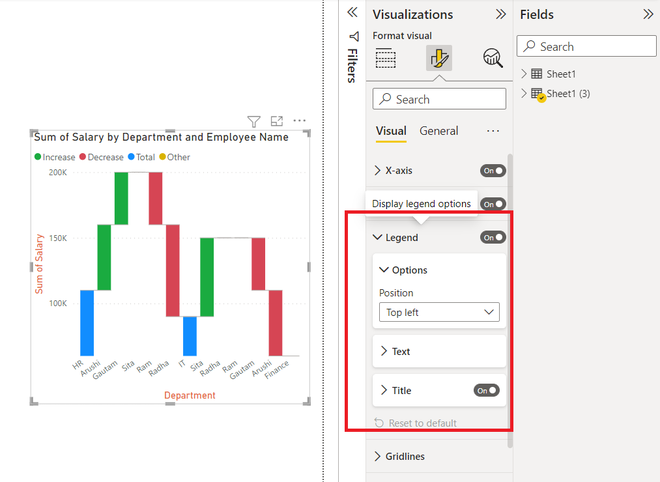The image size is (660, 482).
Task: Open focus mode icon above chart
Action: pyautogui.click(x=277, y=121)
